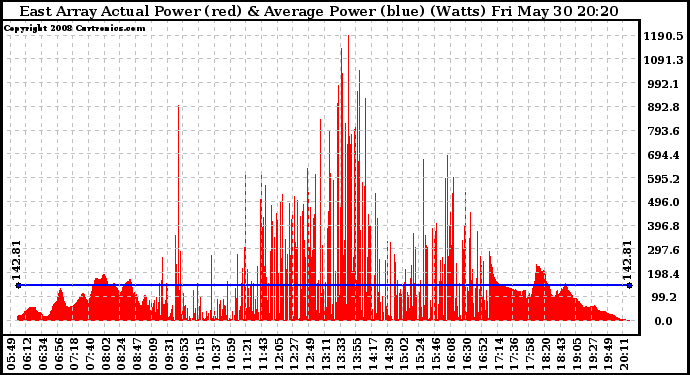
Task: Click the y-axis value 892.8
Action: click(x=663, y=107)
